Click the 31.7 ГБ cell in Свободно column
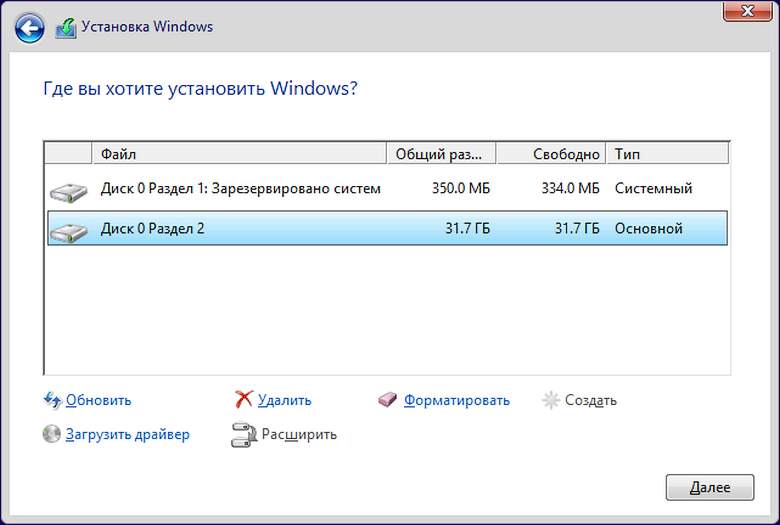 [x=577, y=228]
